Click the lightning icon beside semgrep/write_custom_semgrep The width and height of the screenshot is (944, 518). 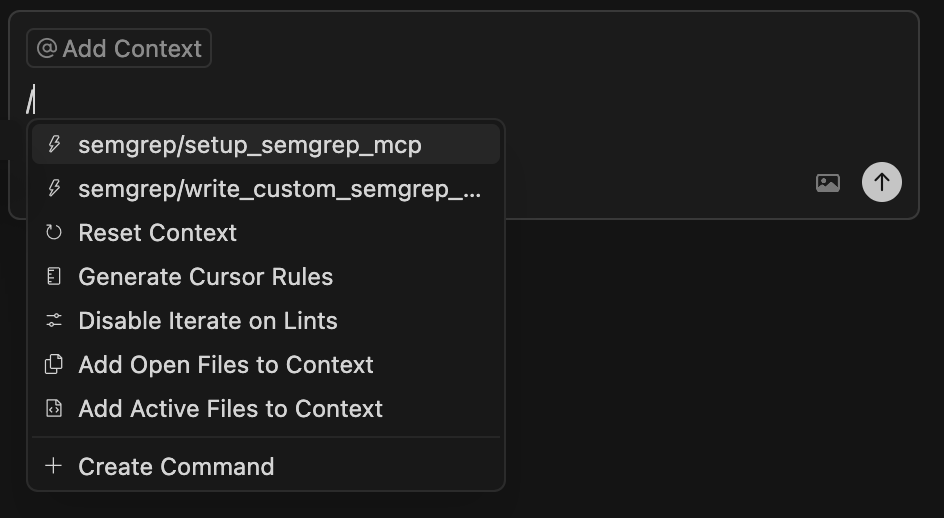55,189
